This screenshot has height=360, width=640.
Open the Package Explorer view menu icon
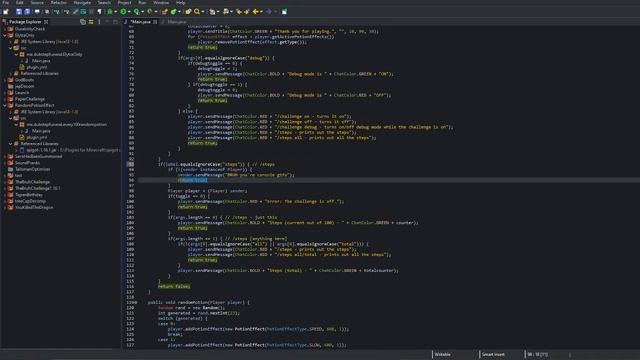pyautogui.click(x=99, y=22)
